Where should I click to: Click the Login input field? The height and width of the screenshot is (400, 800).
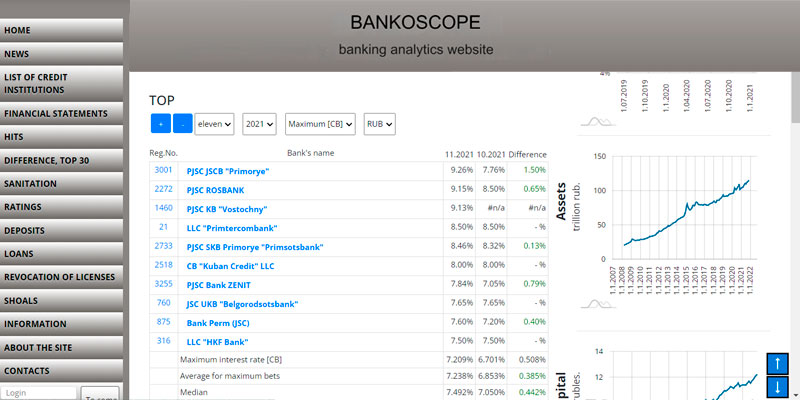(39, 393)
